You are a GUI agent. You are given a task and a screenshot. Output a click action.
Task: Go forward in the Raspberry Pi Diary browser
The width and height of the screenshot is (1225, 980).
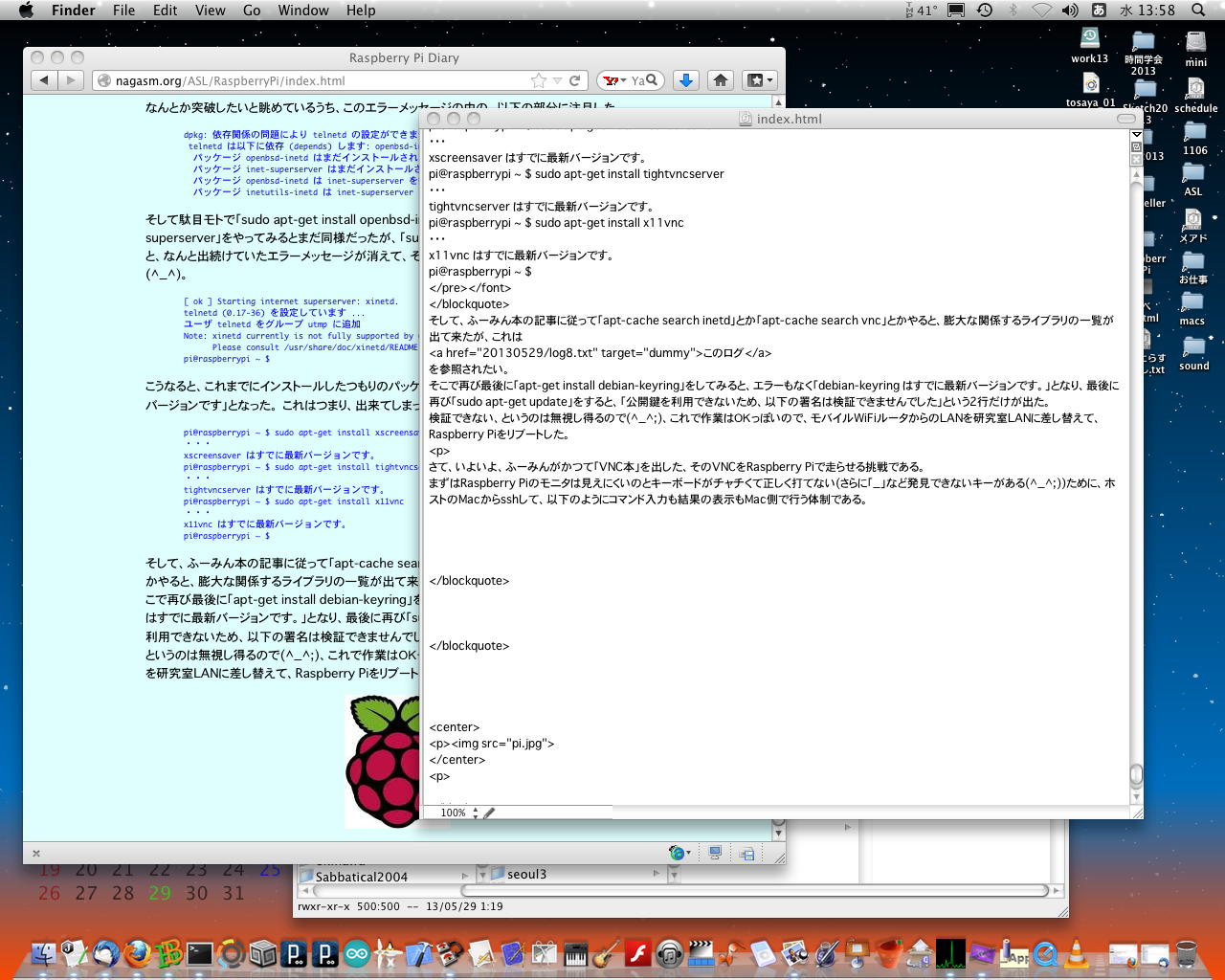(71, 80)
